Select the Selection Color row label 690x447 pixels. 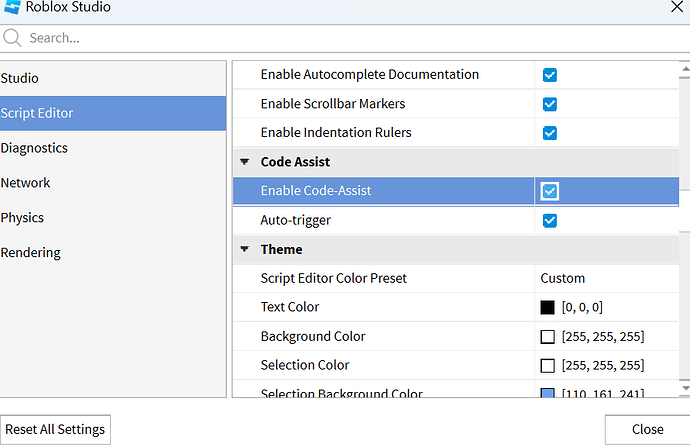[305, 365]
